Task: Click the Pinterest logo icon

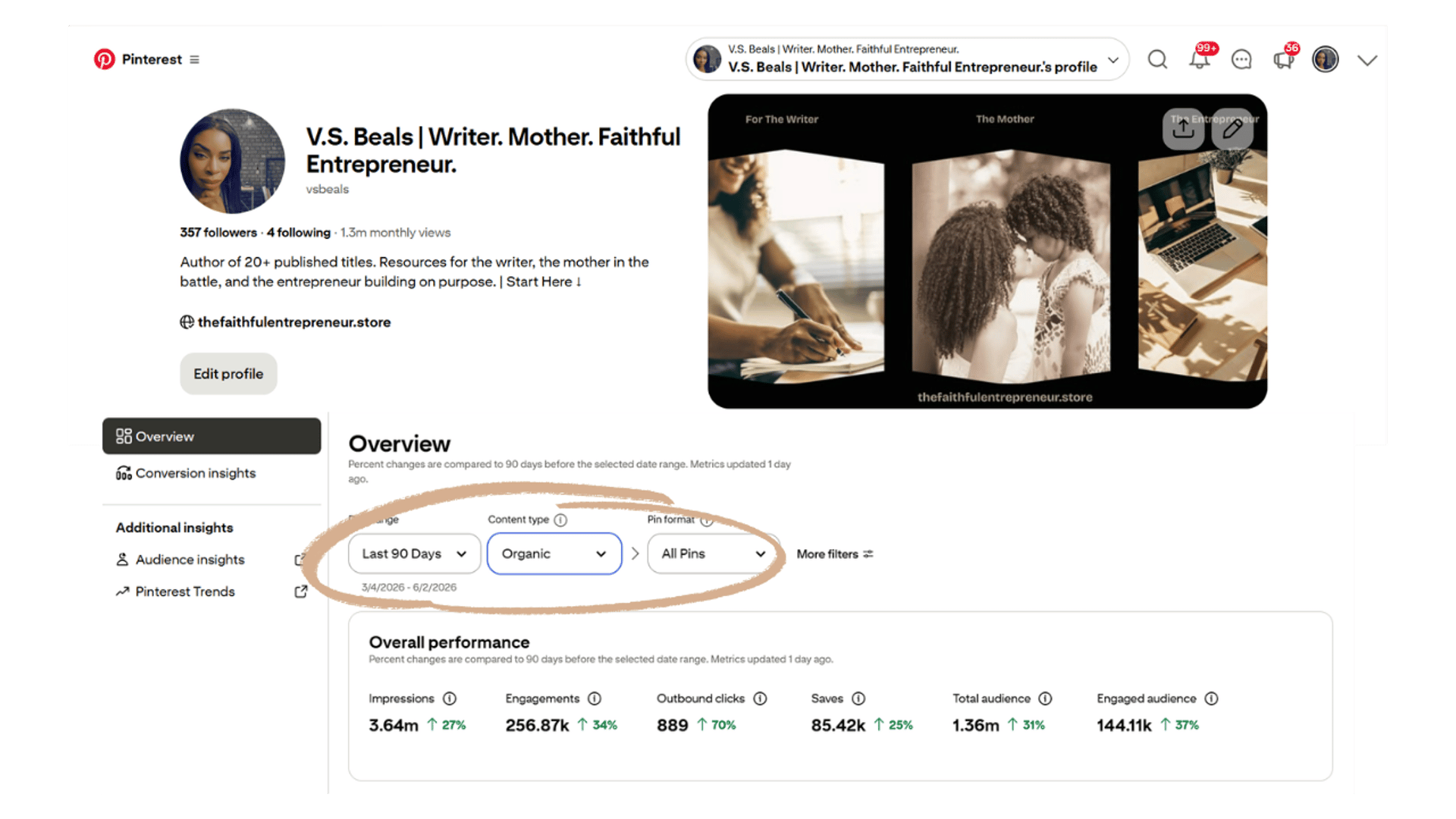Action: click(104, 59)
